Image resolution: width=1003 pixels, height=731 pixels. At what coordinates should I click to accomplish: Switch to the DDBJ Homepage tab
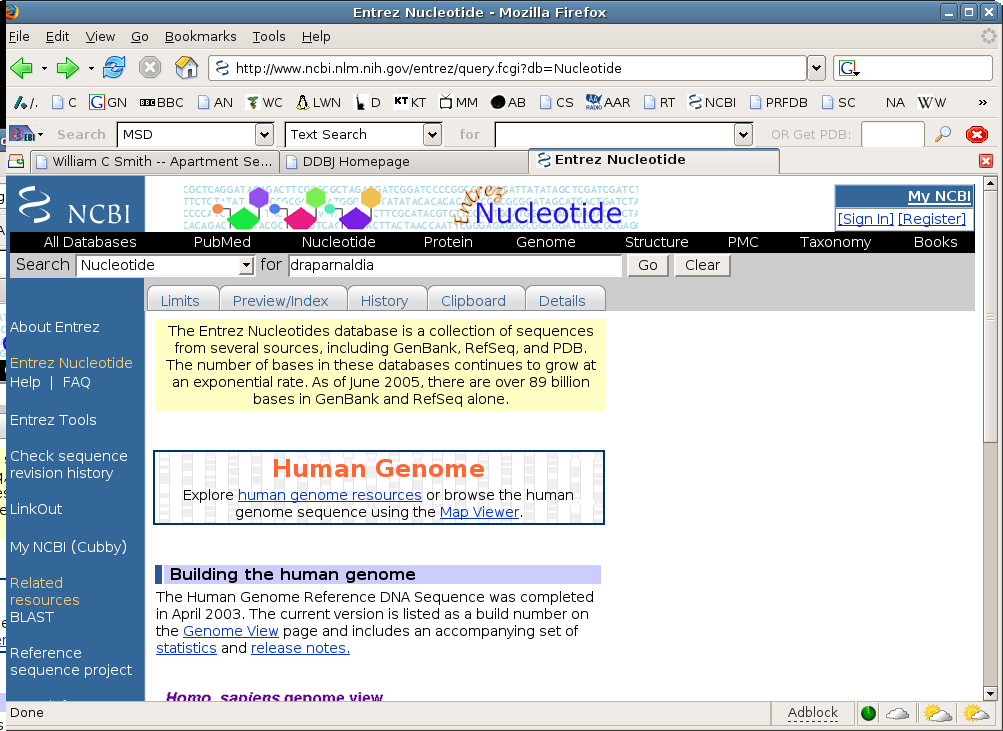[x=403, y=161]
